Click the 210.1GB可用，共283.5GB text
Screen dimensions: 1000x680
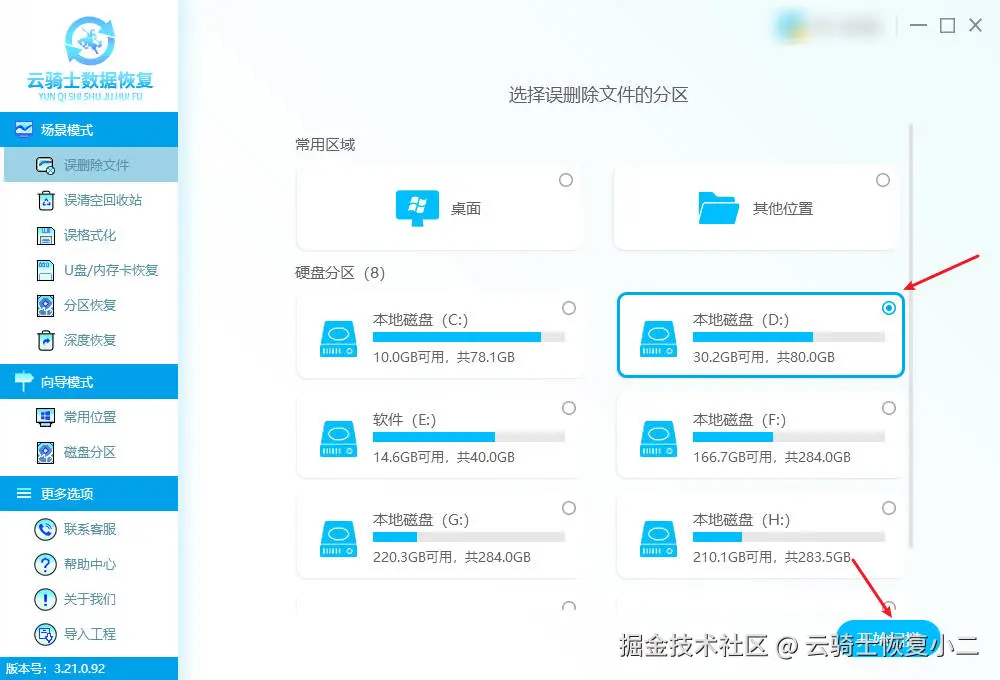(772, 558)
